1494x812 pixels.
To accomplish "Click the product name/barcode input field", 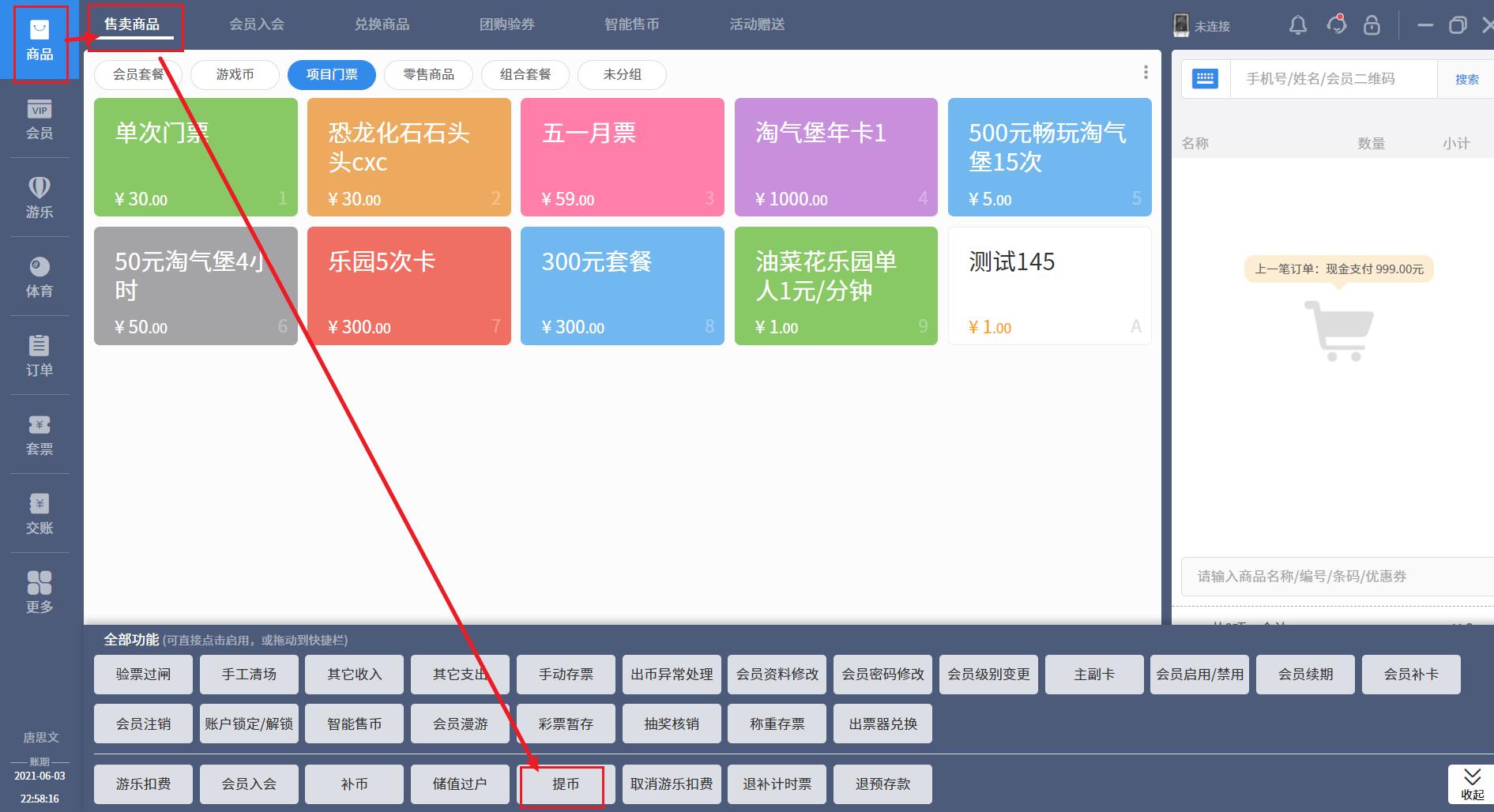I will [x=1337, y=577].
